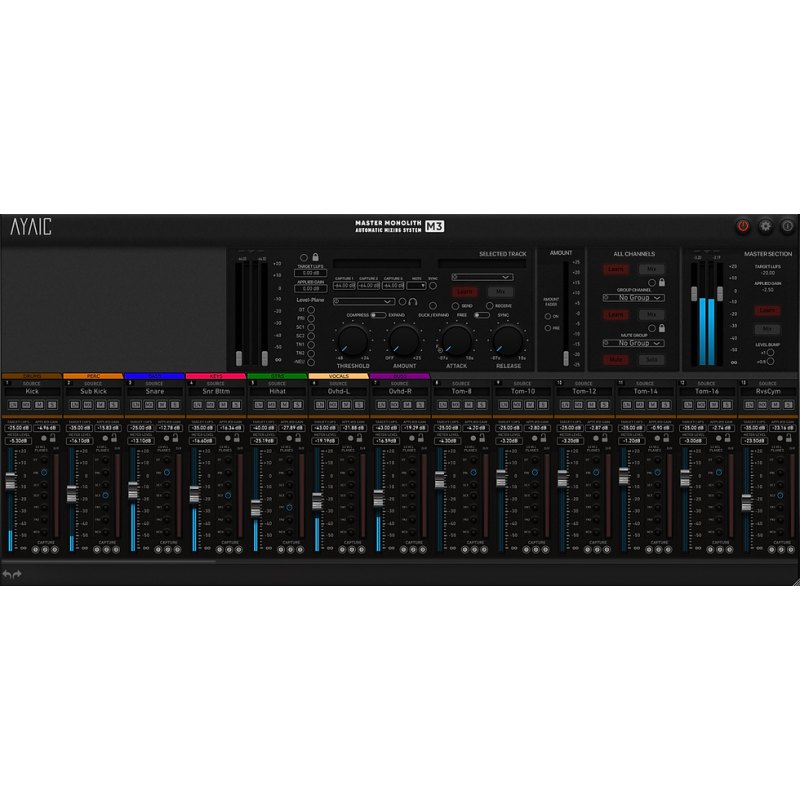Open the info button
Viewport: 800px width, 800px height.
click(787, 226)
